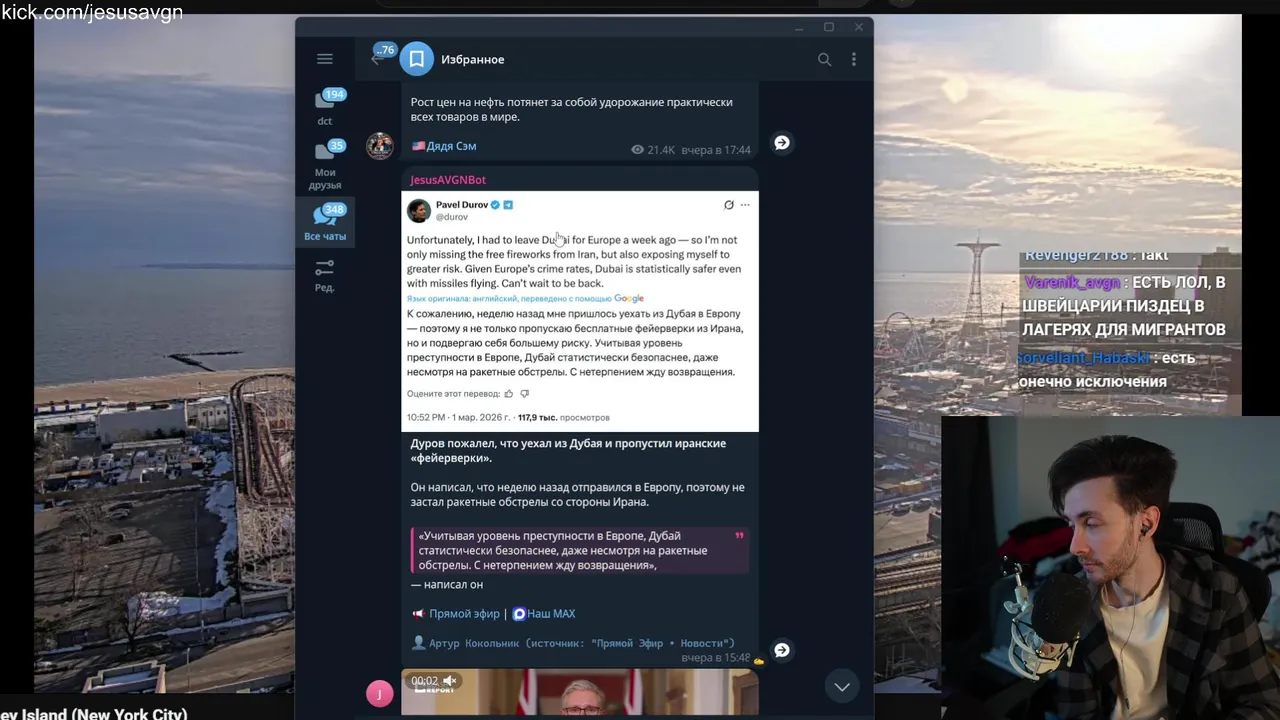Select the Все чаты folder
Viewport: 1280px width, 720px height.
325,222
